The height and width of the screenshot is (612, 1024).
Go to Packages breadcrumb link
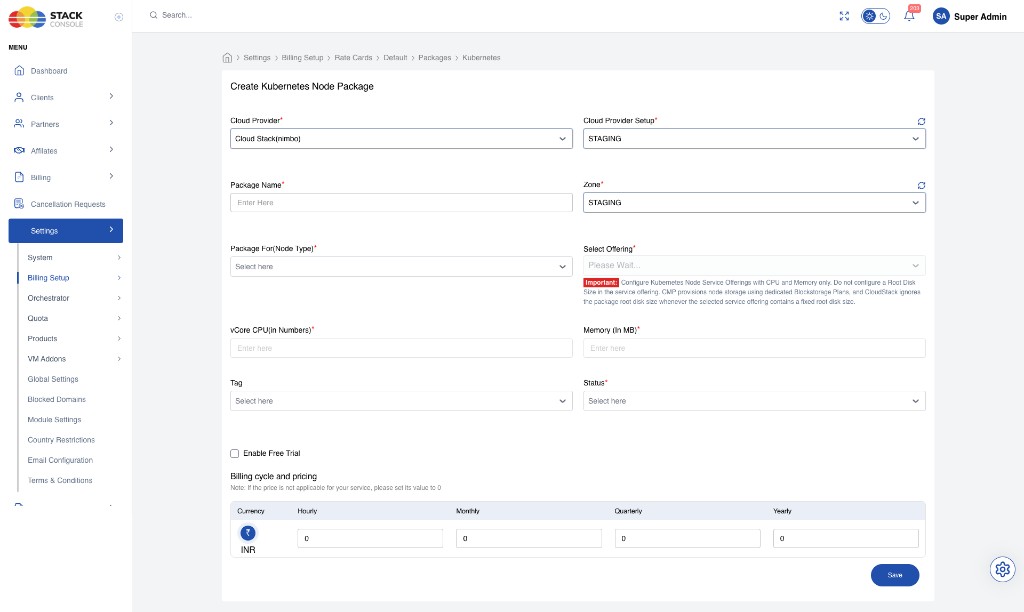(x=435, y=57)
